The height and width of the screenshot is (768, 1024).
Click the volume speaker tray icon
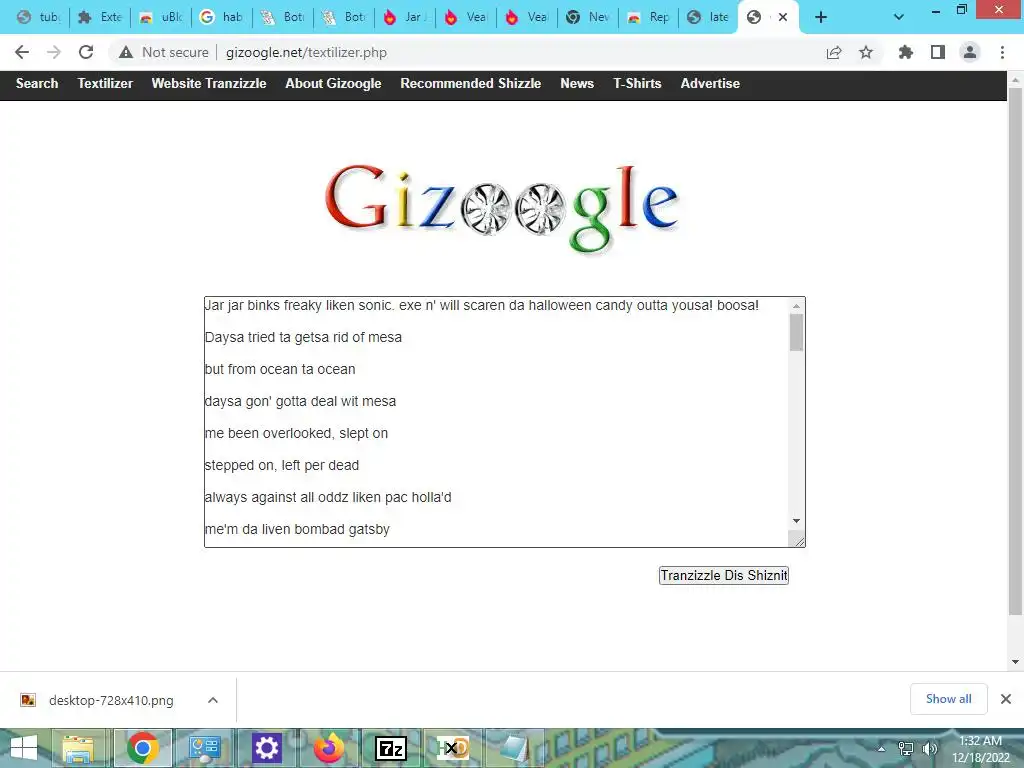pyautogui.click(x=929, y=748)
